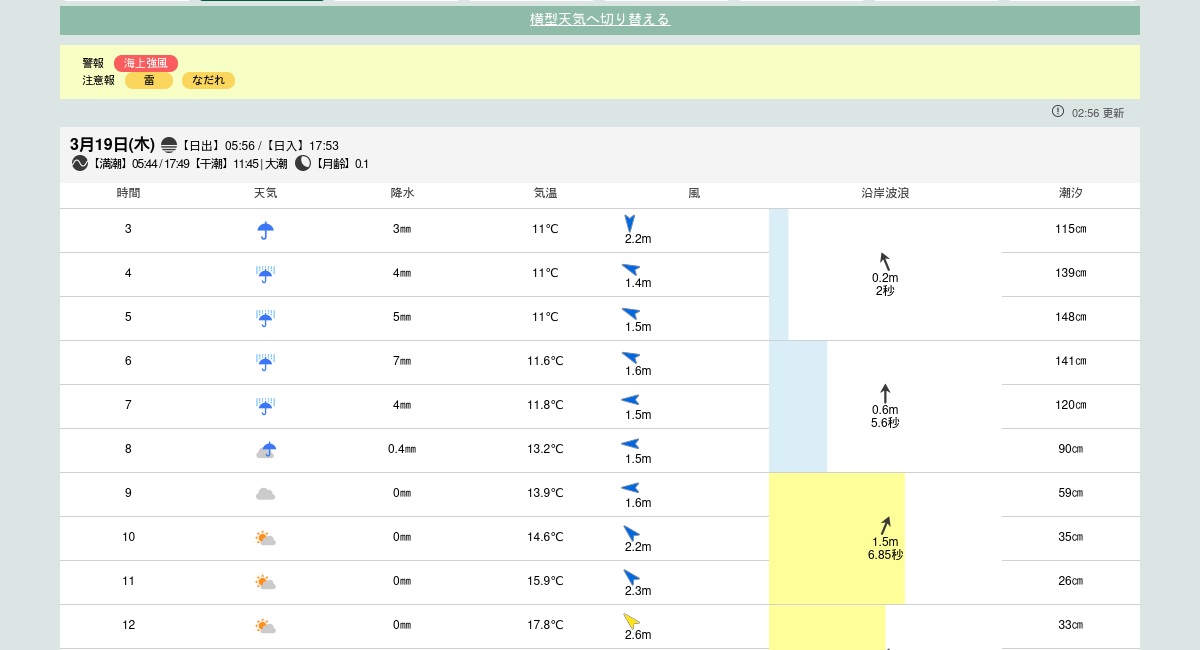Click the cloud-with-umbrella icon at 8時
Image resolution: width=1200 pixels, height=650 pixels.
[x=265, y=450]
